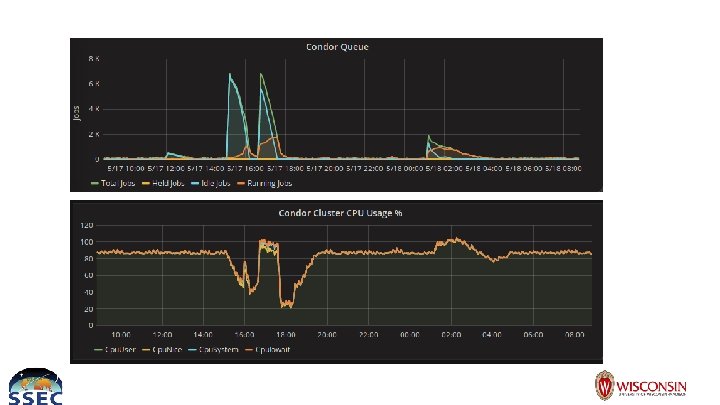The image size is (720, 405).
Task: Click the CPU usage dip near 18:00
Action: click(287, 304)
